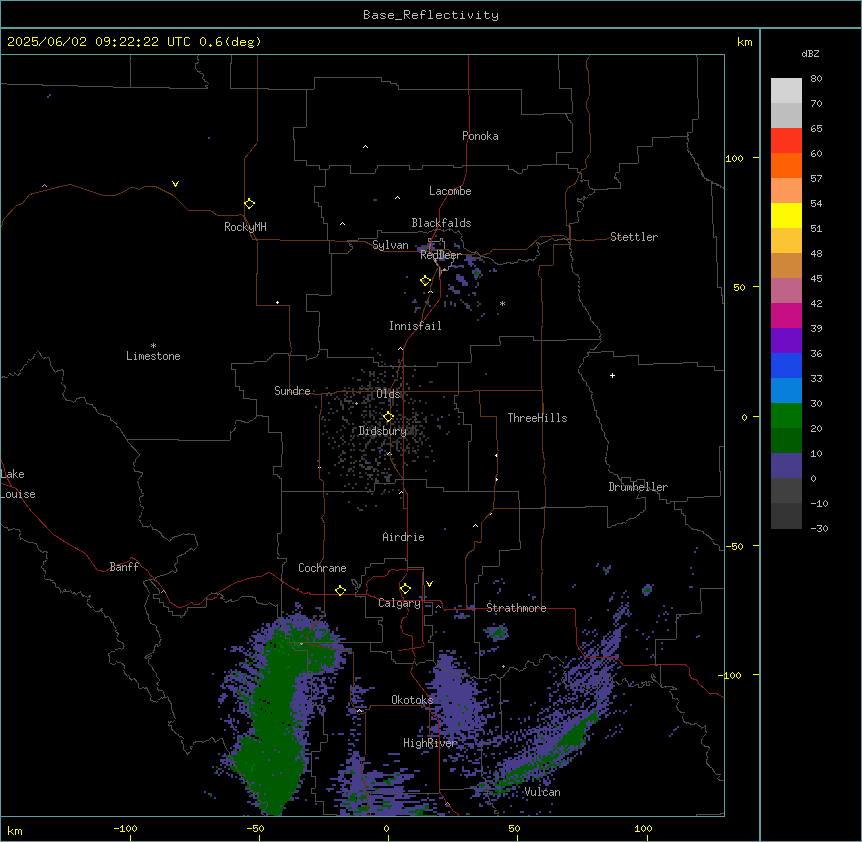Image resolution: width=862 pixels, height=842 pixels.
Task: Click the Olds town label
Action: 388,394
